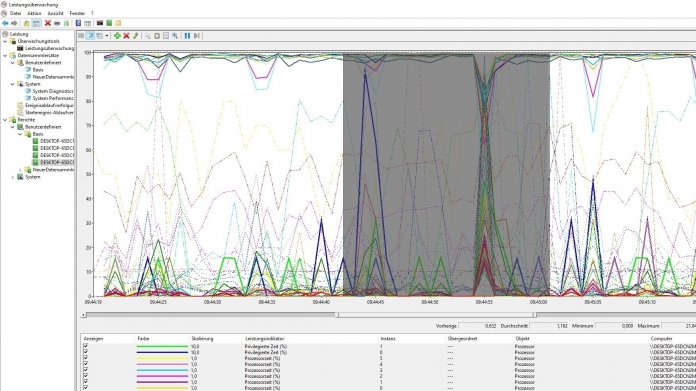The width and height of the screenshot is (696, 391).
Task: Expand NeuerDatensammler node under Berichte
Action: [20, 170]
